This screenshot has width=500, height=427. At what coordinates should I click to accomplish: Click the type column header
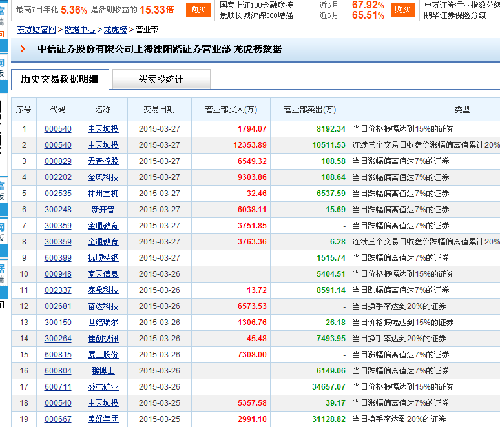[x=462, y=109]
